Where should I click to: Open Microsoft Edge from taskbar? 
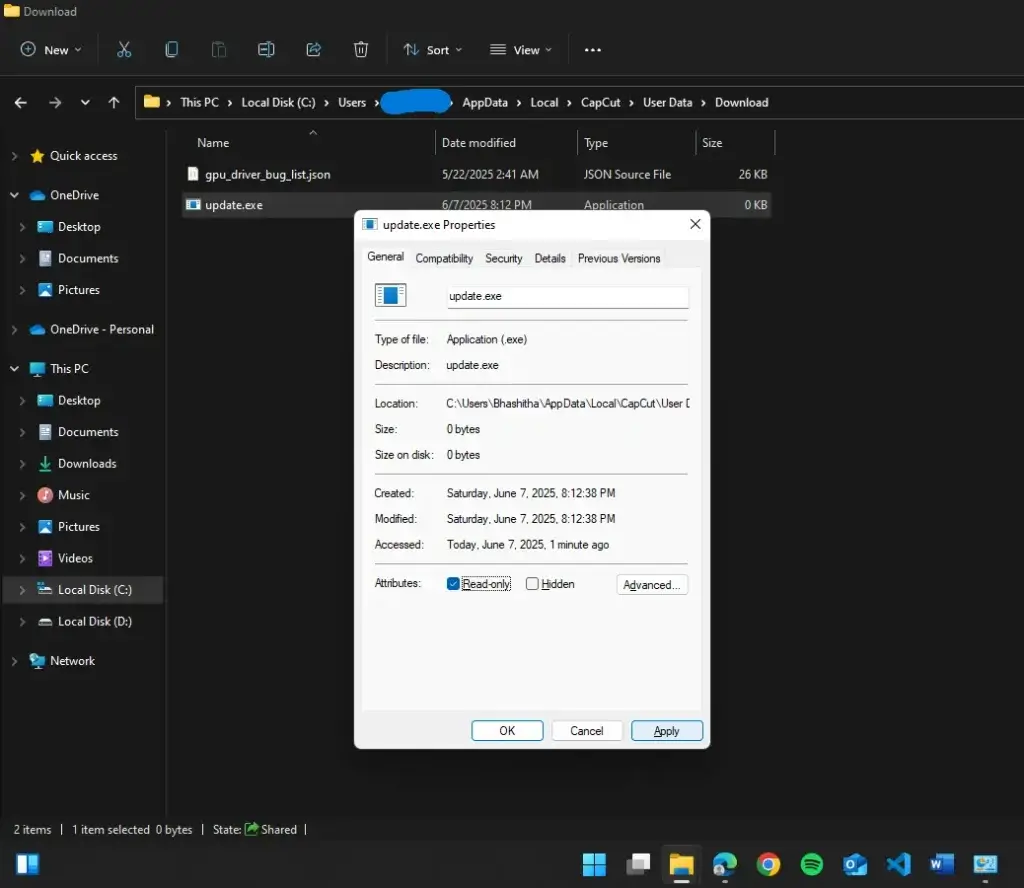tap(725, 864)
